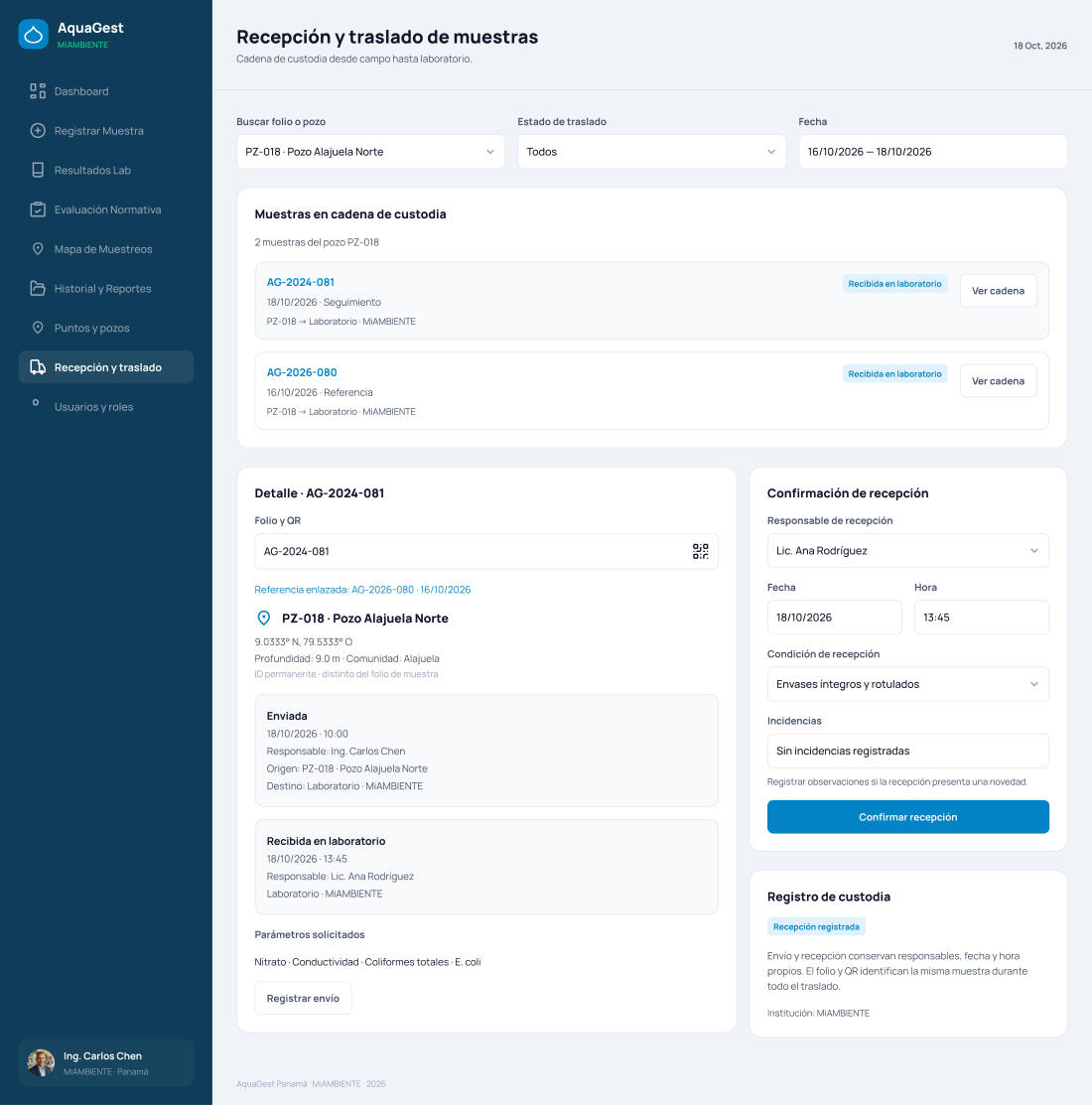Open the Evaluación Normativa section
This screenshot has width=1092, height=1105.
pyautogui.click(x=105, y=209)
